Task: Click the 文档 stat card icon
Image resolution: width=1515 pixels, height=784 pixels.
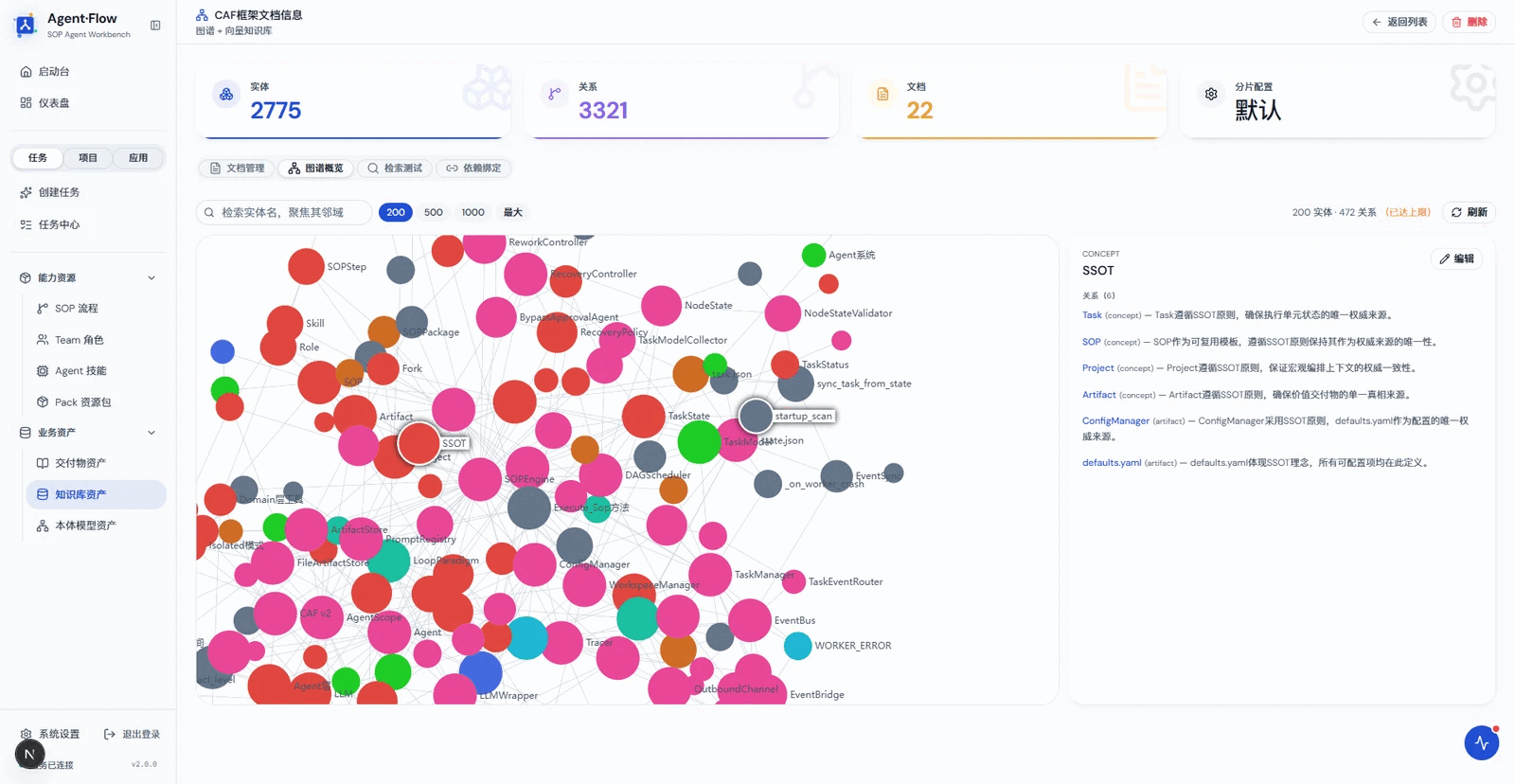Action: [x=882, y=94]
